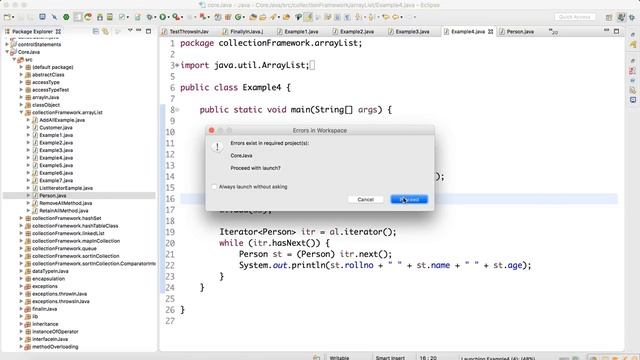Expand the collectionFramework.hashSet package

(x=21, y=218)
